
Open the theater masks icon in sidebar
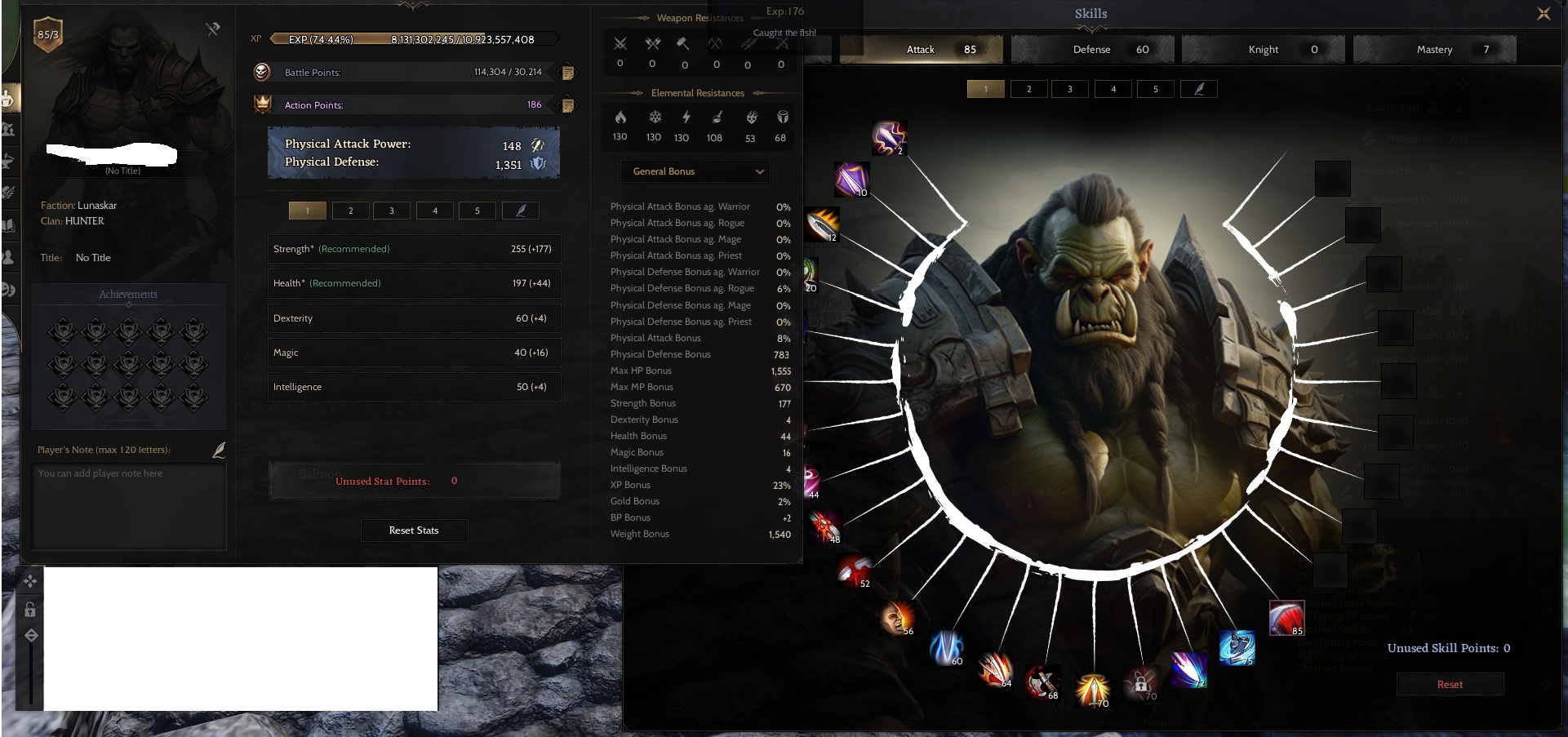[x=9, y=289]
